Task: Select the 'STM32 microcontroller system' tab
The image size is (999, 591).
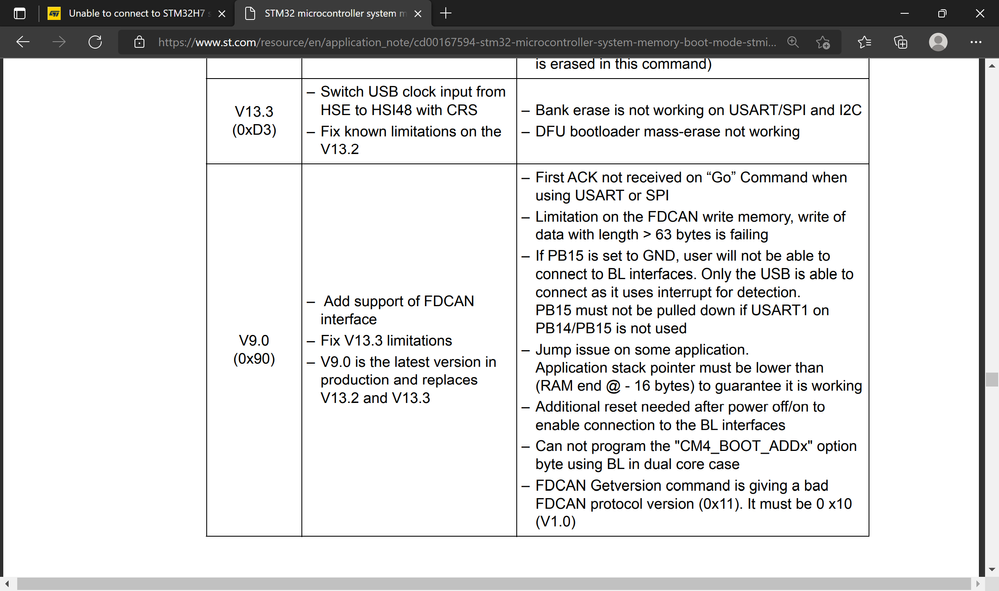Action: pos(333,13)
